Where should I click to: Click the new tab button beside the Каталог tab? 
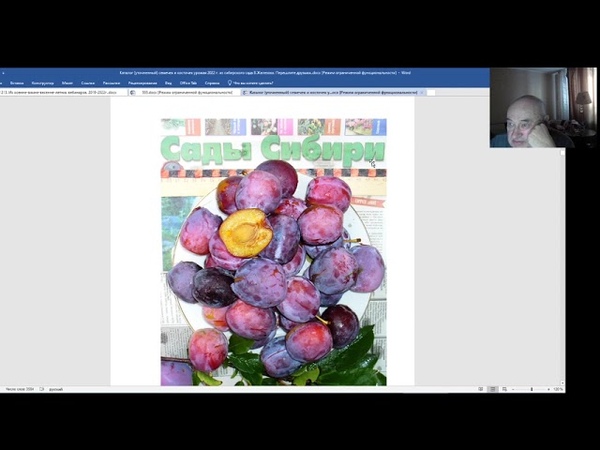(431, 93)
